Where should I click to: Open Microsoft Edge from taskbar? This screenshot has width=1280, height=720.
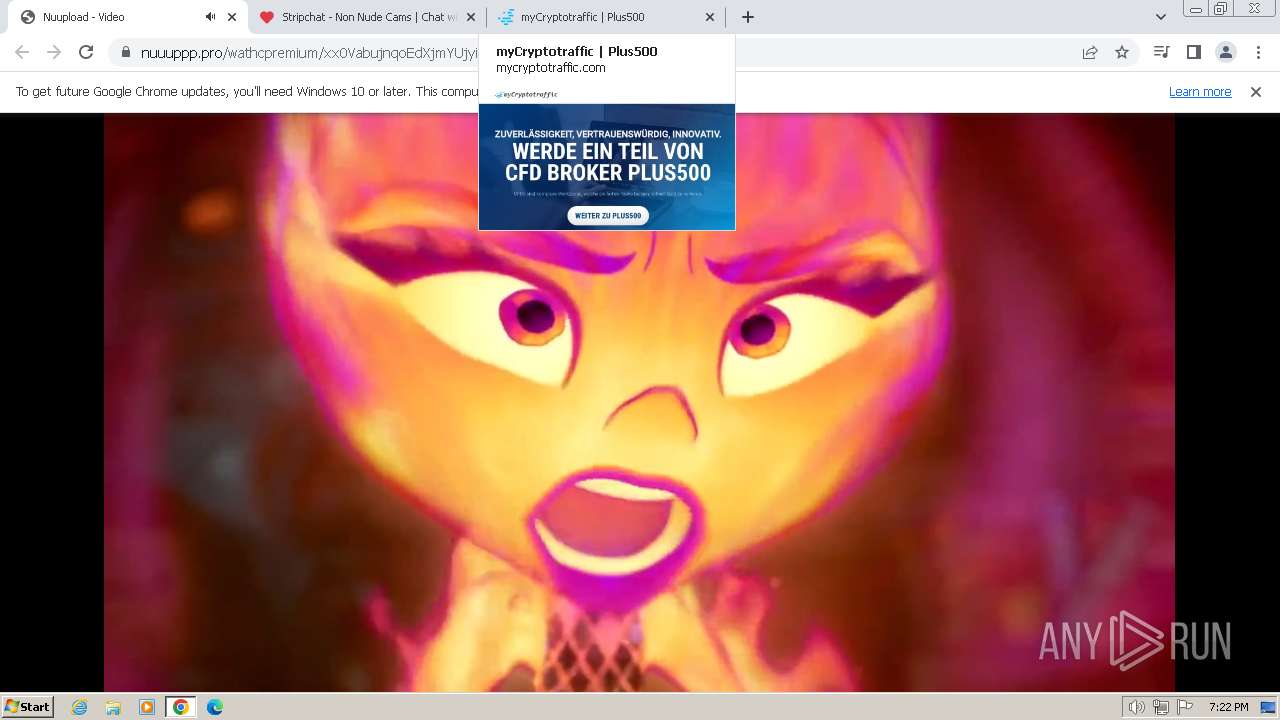[x=215, y=706]
